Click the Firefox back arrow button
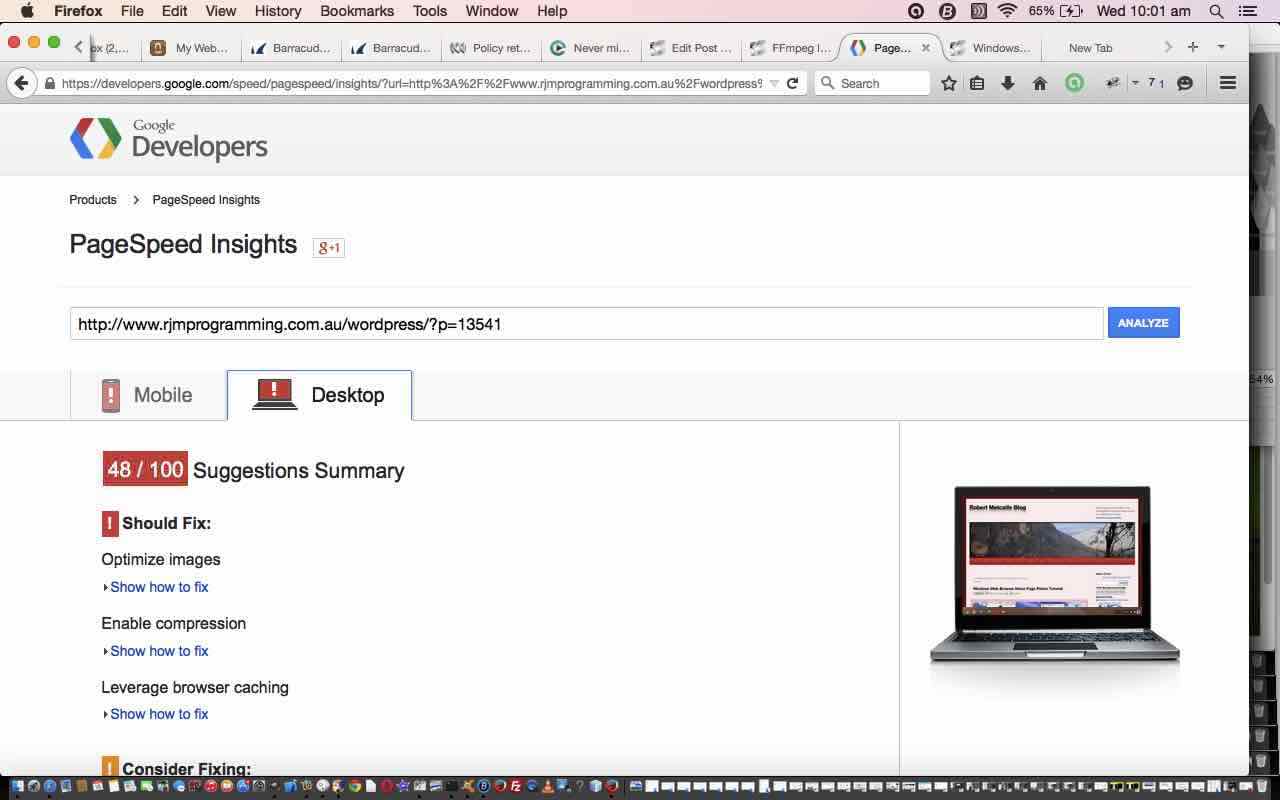The image size is (1280, 800). tap(22, 83)
